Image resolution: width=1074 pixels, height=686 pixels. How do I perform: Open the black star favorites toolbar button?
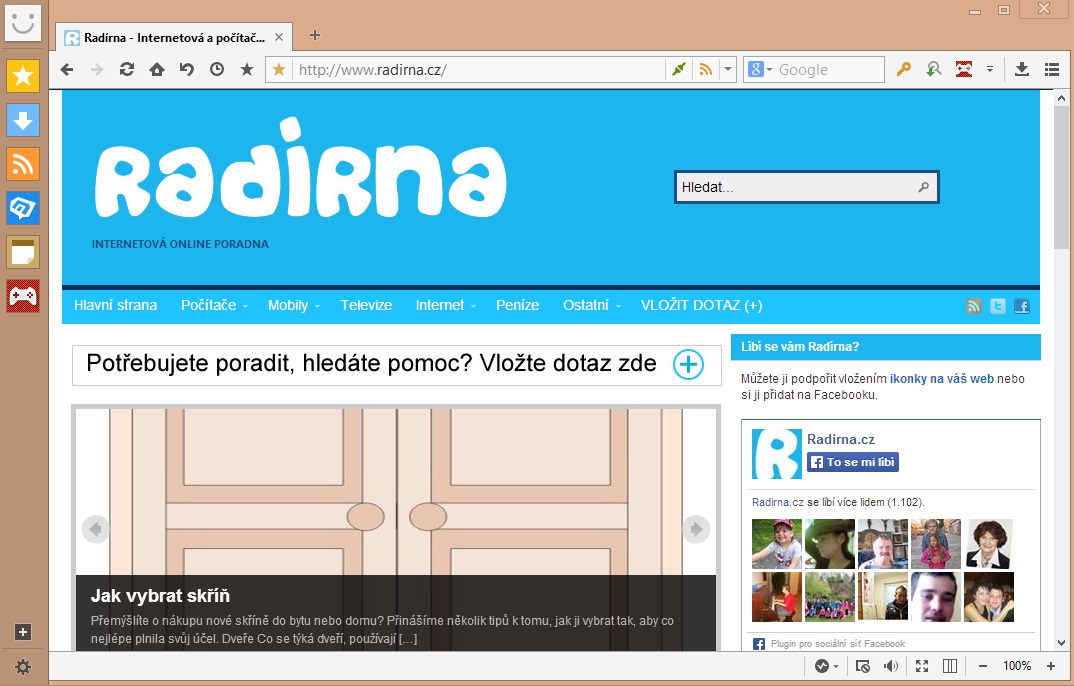247,69
